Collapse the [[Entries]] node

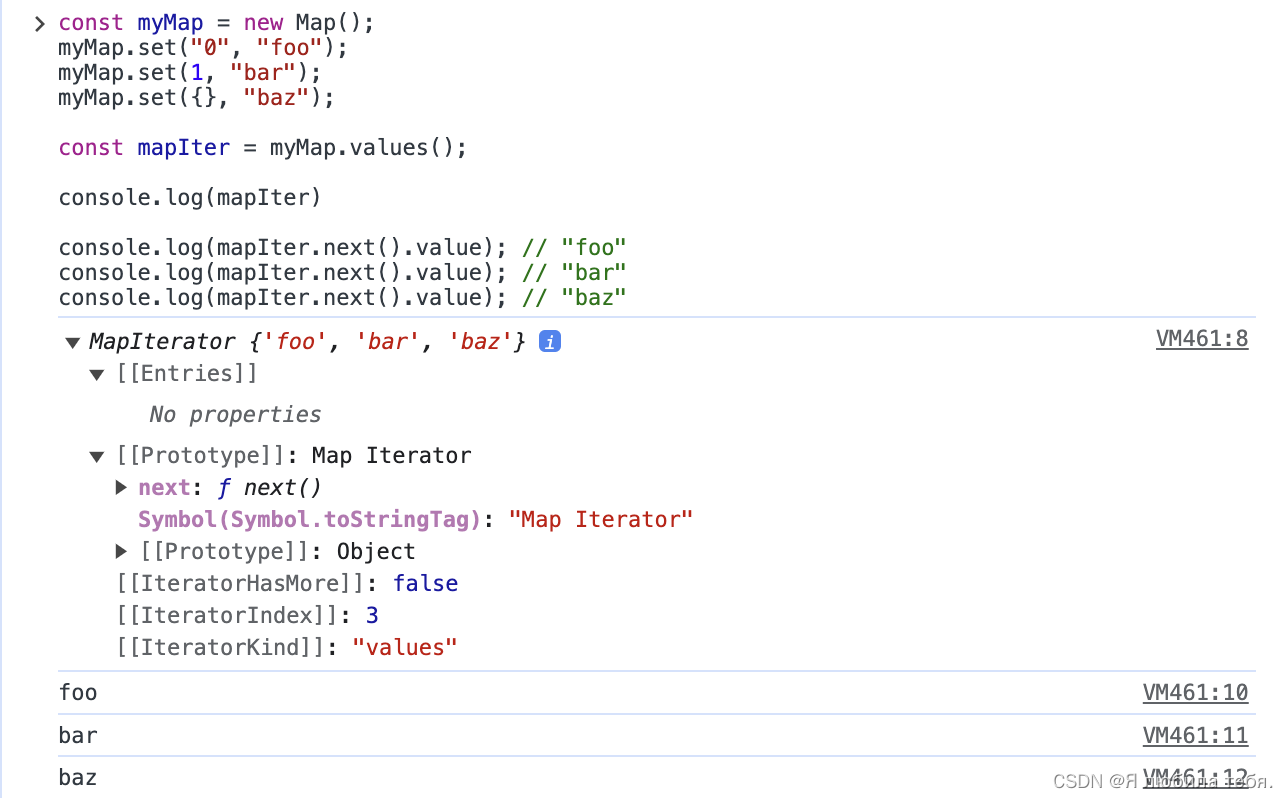coord(97,375)
